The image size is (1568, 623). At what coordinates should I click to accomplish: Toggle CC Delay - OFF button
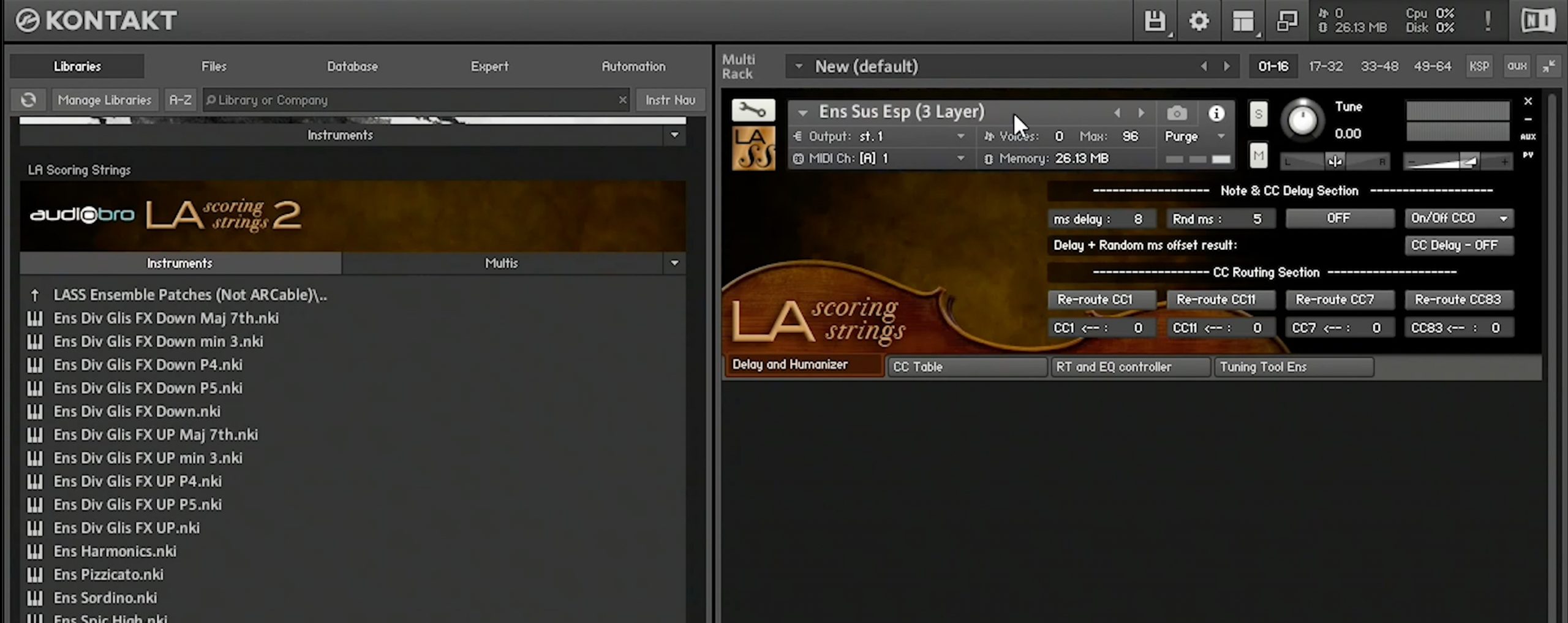pyautogui.click(x=1458, y=245)
